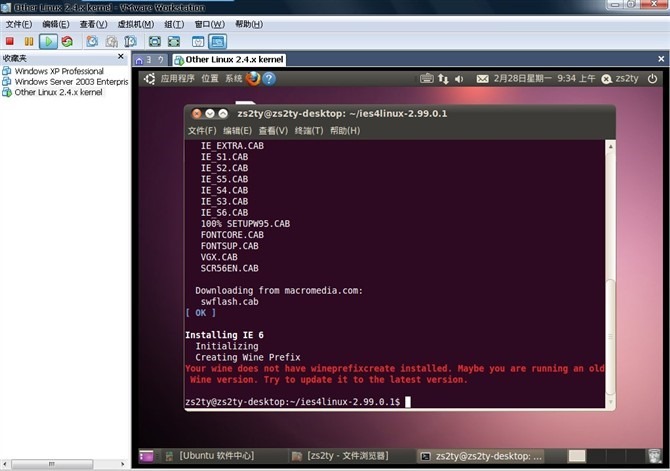
Task: Open the mail envelope indicator
Action: tap(482, 79)
